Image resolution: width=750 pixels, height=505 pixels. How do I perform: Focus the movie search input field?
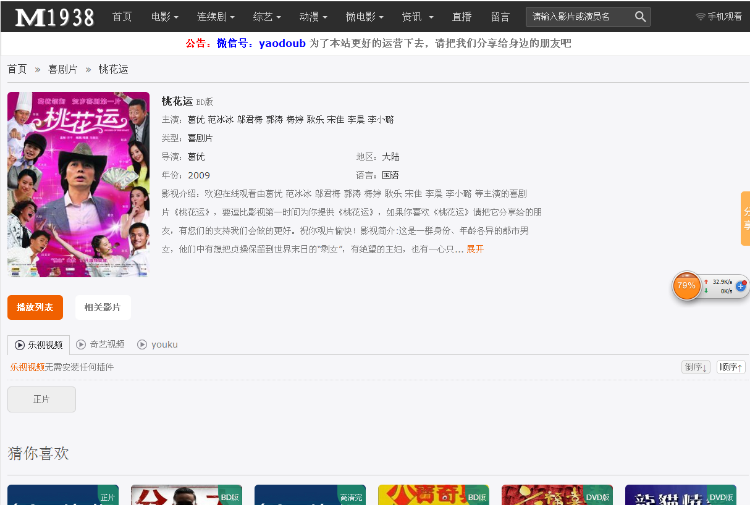point(579,17)
